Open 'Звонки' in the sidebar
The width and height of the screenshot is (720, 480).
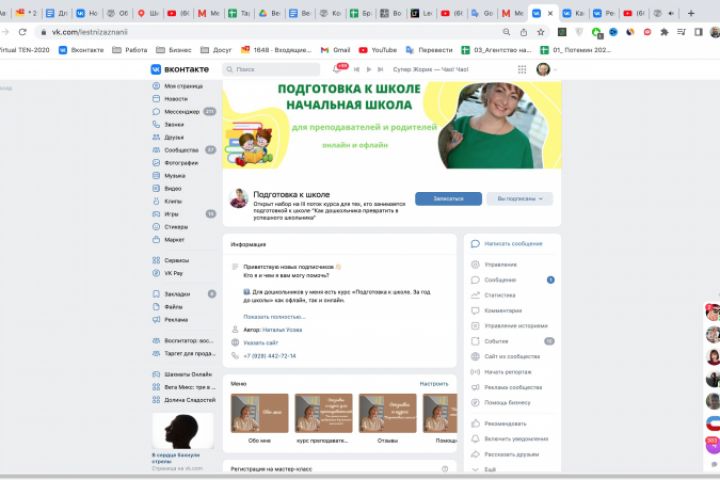pos(168,124)
